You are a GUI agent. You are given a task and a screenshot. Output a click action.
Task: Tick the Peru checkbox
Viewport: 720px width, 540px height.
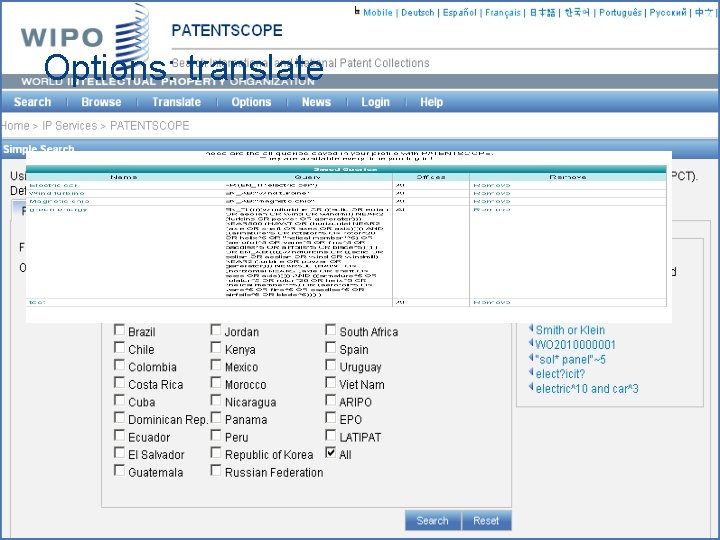coord(216,435)
